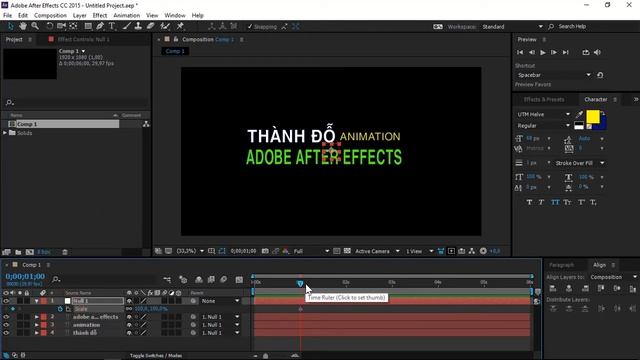Select the Selection arrow tool
The height and width of the screenshot is (360, 640).
[11, 26]
